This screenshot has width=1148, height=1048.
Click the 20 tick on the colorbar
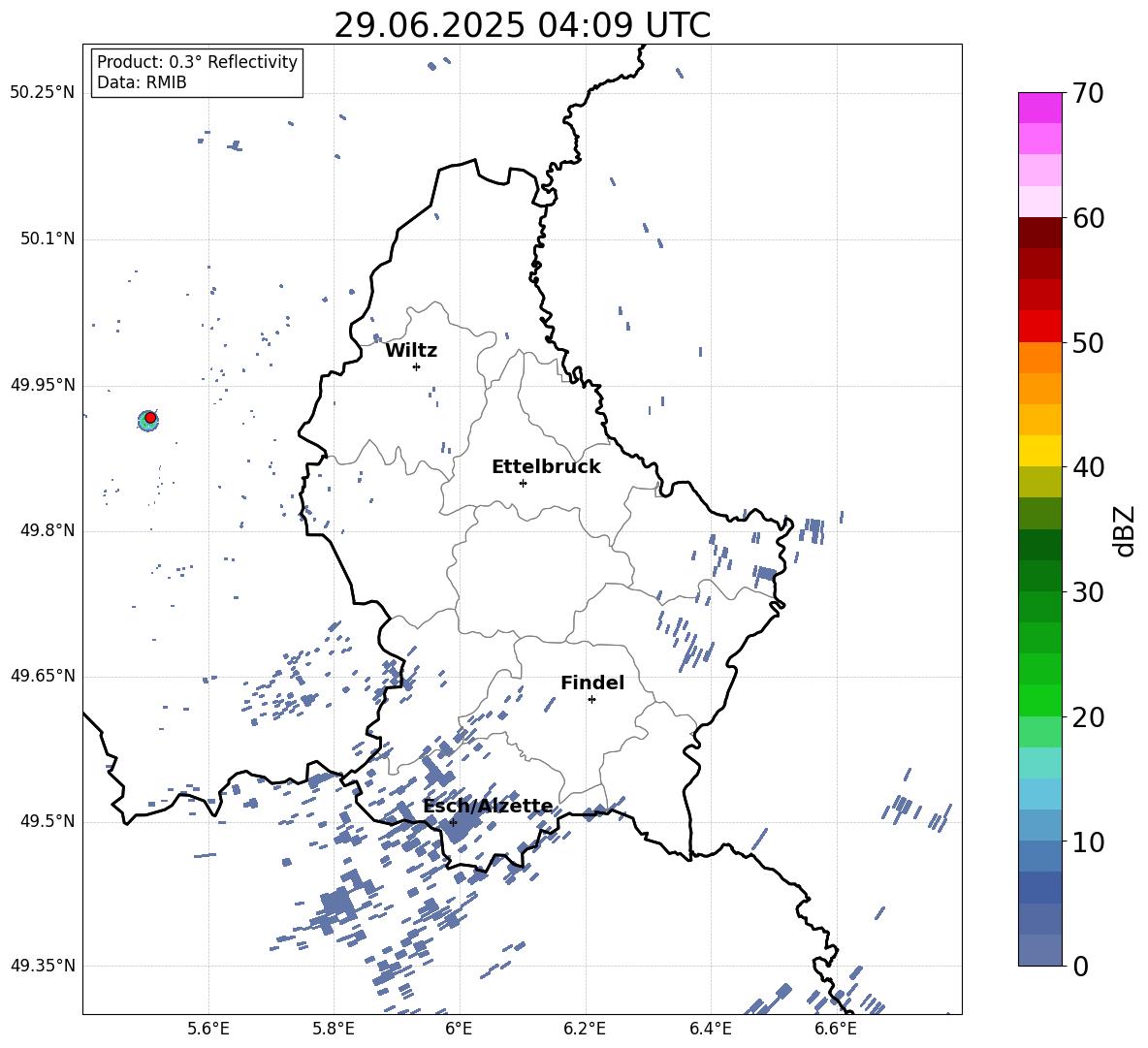click(1089, 717)
